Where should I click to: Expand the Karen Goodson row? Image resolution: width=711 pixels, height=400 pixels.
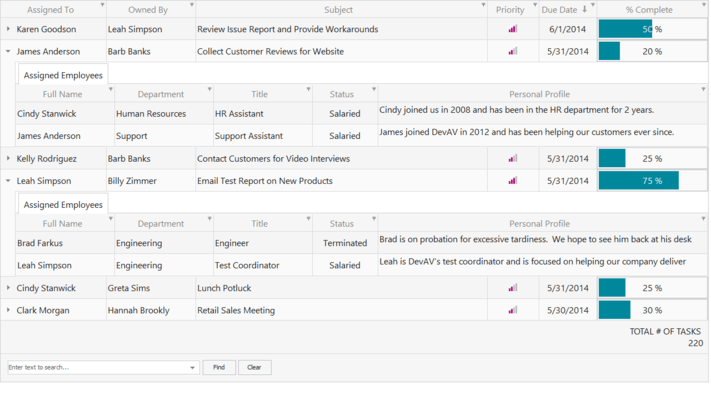tap(8, 29)
